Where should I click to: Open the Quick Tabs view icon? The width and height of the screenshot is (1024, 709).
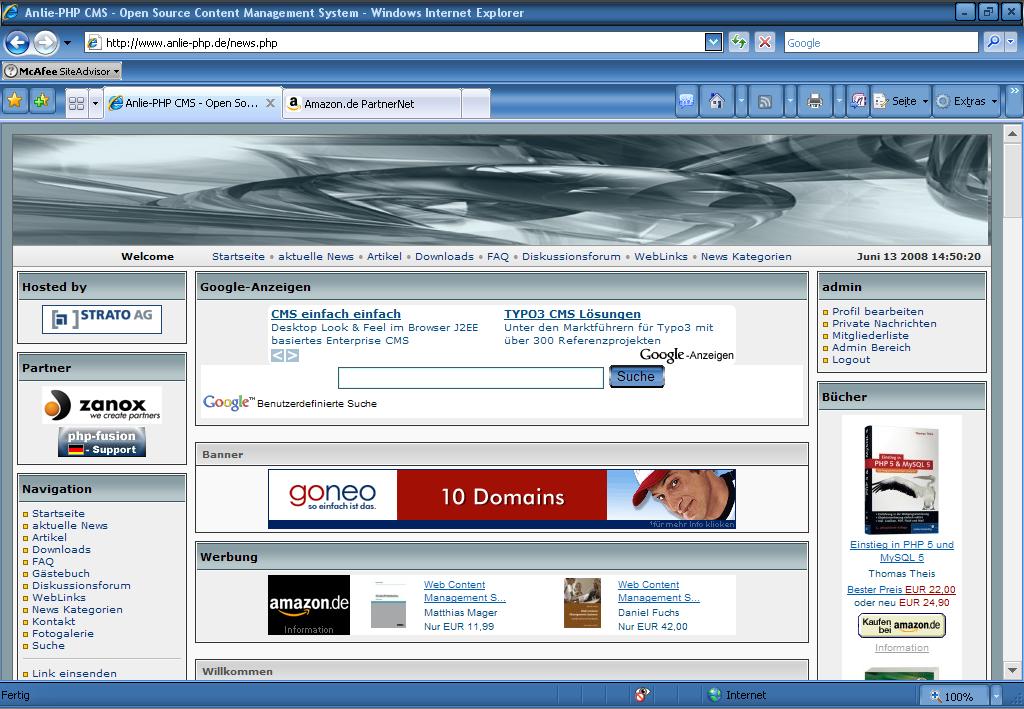pos(76,103)
